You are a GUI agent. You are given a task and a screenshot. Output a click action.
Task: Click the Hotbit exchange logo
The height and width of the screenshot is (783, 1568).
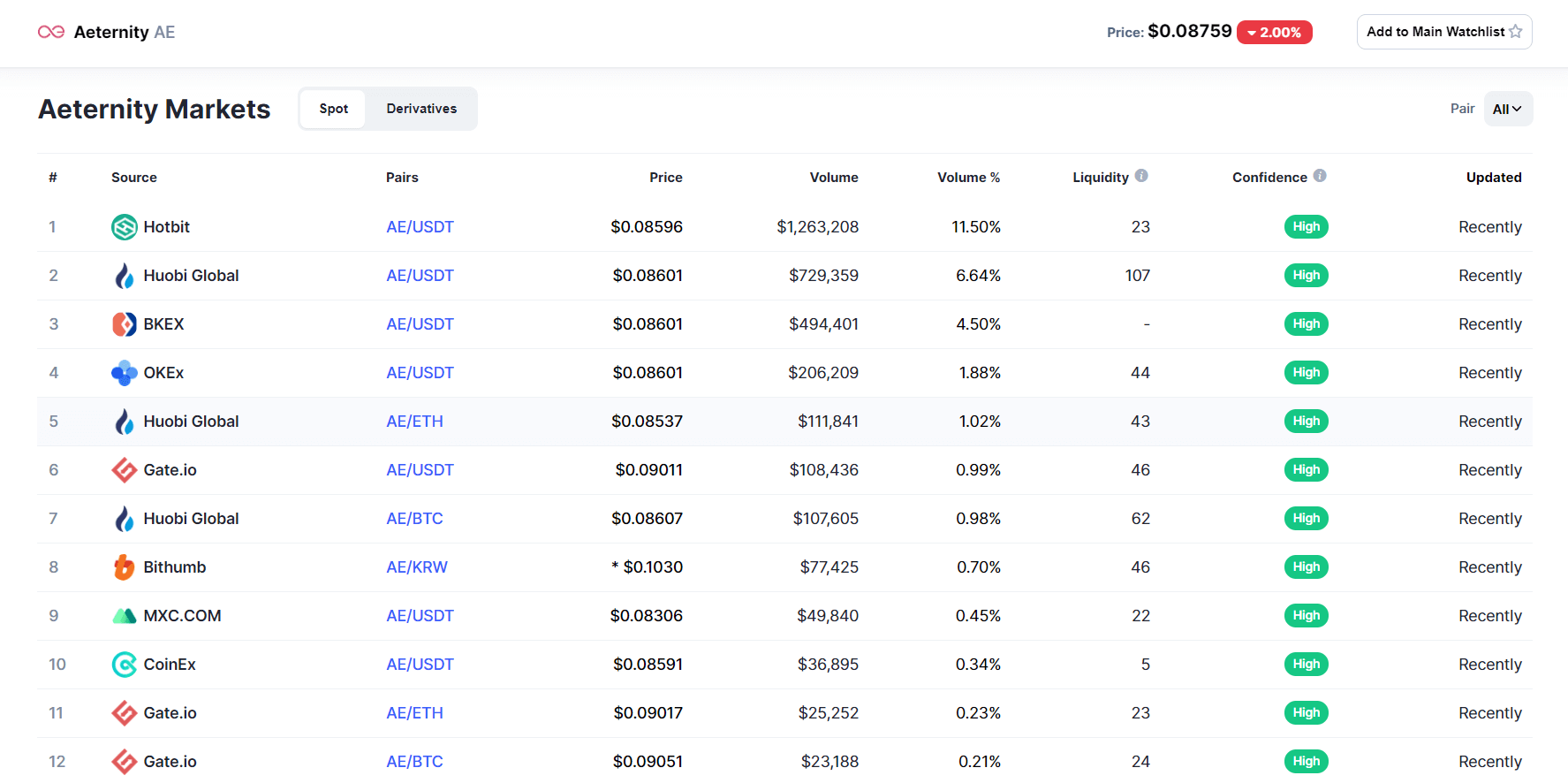(x=125, y=227)
